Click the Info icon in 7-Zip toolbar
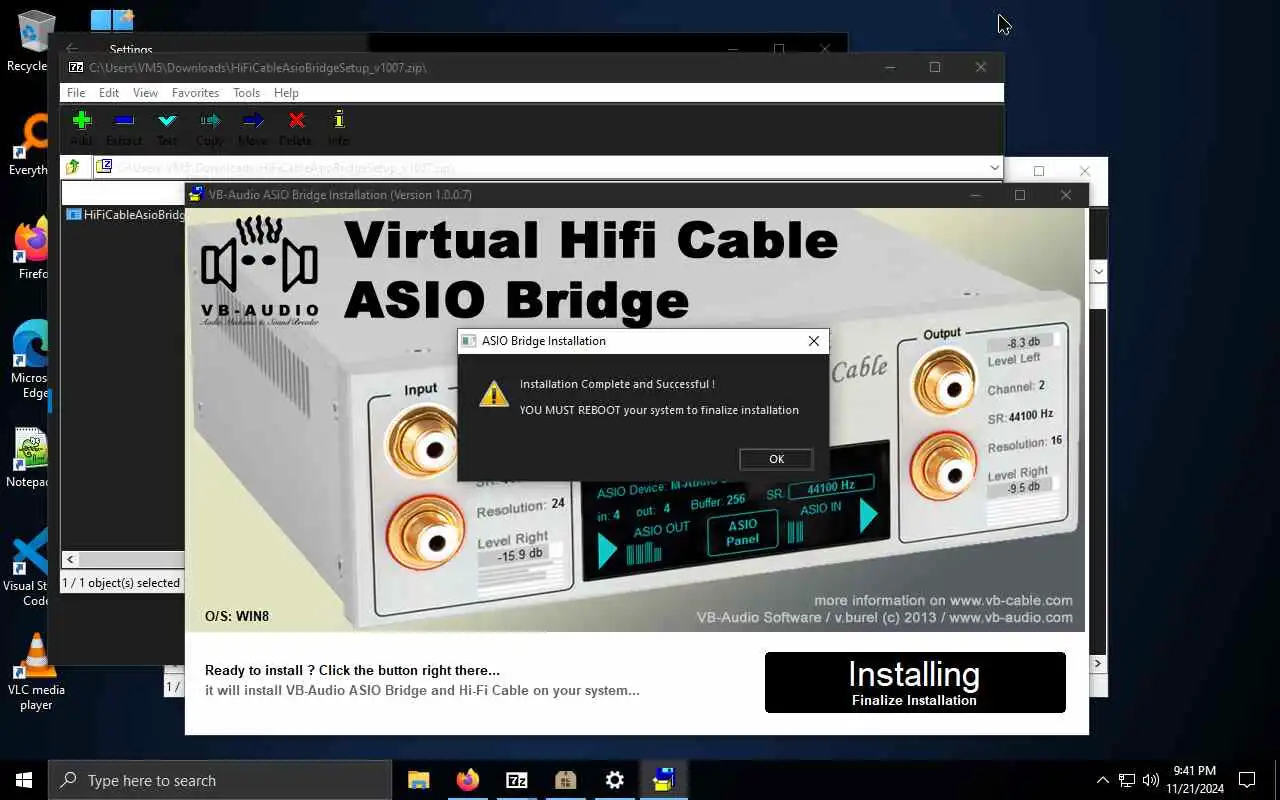 [x=339, y=127]
